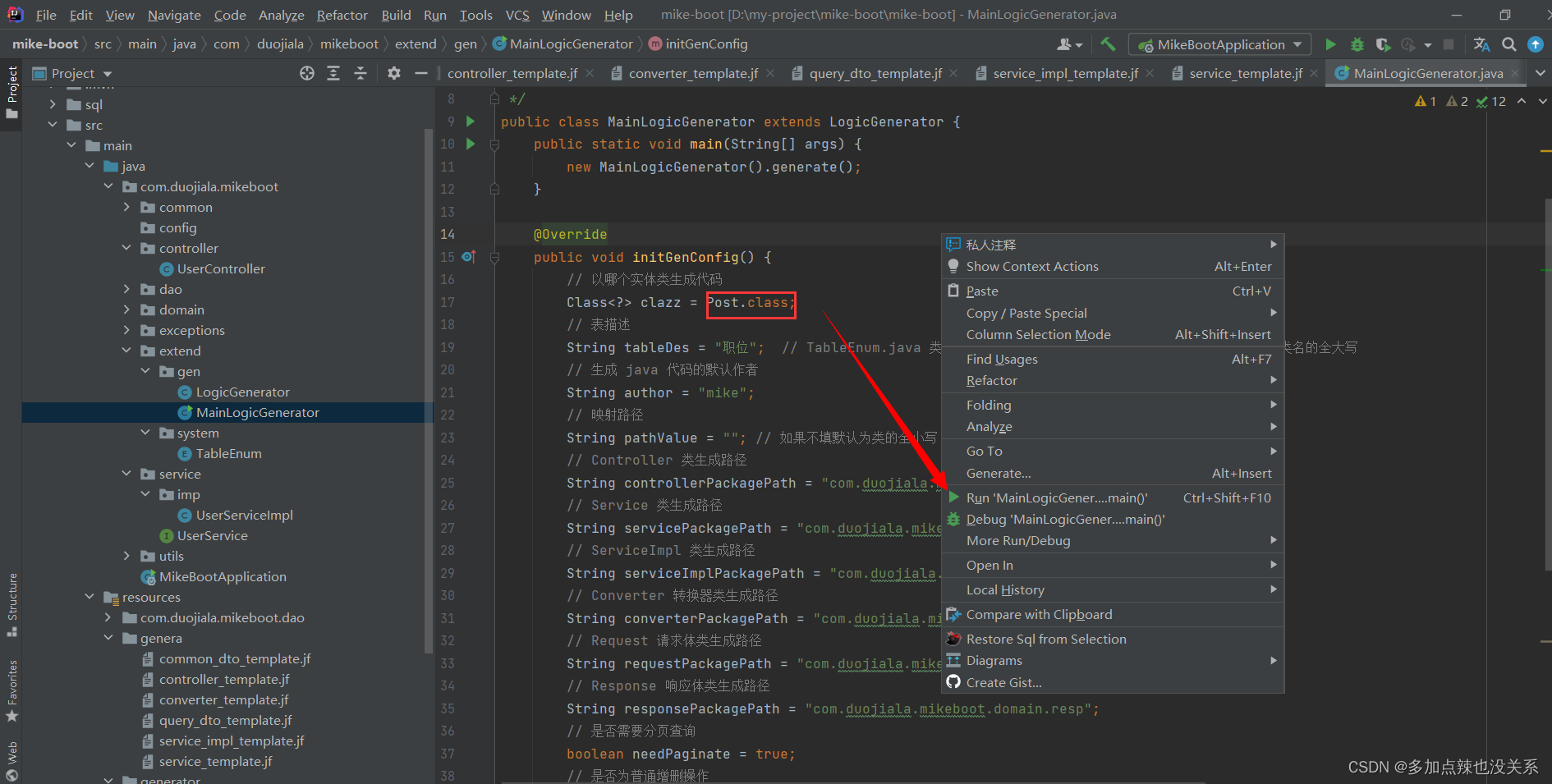This screenshot has height=784, width=1552.
Task: Switch to service_impl_template.jf tab
Action: (1065, 73)
